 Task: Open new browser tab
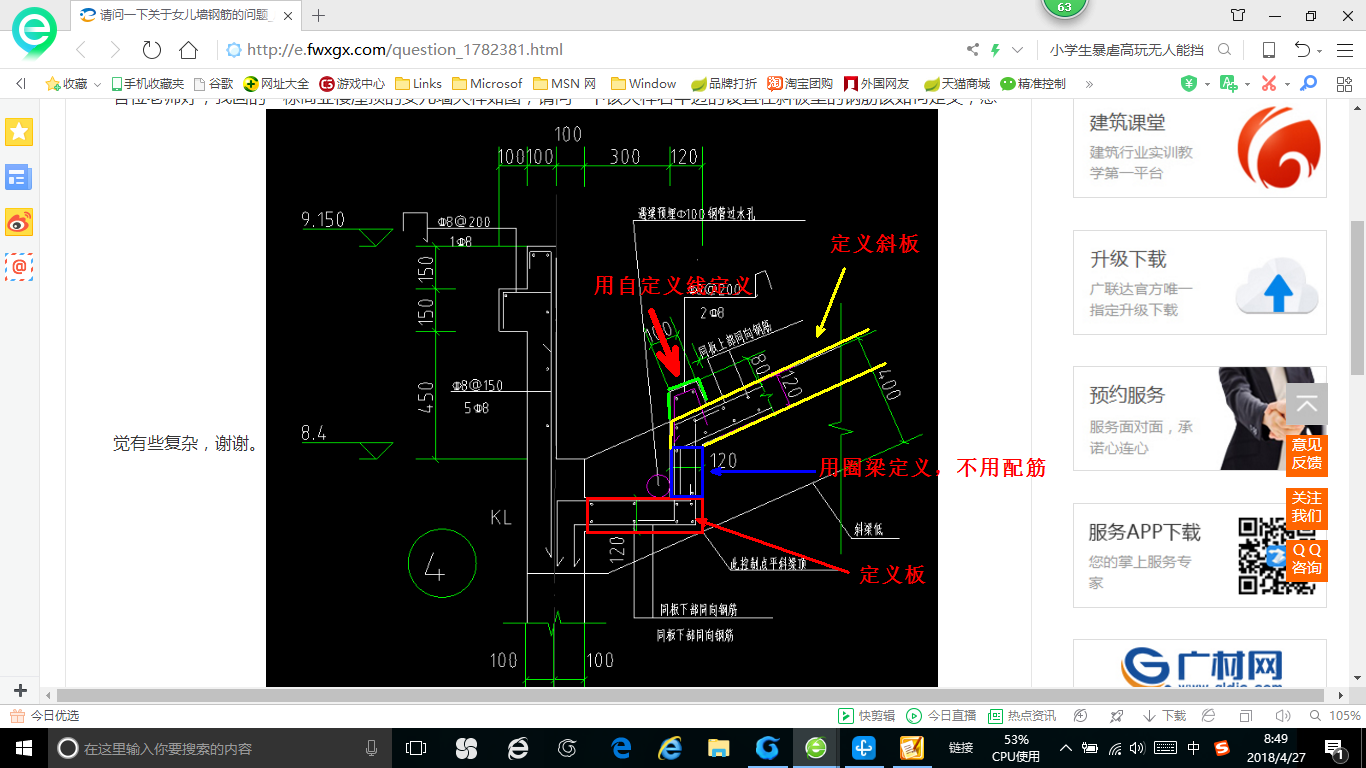tap(319, 15)
